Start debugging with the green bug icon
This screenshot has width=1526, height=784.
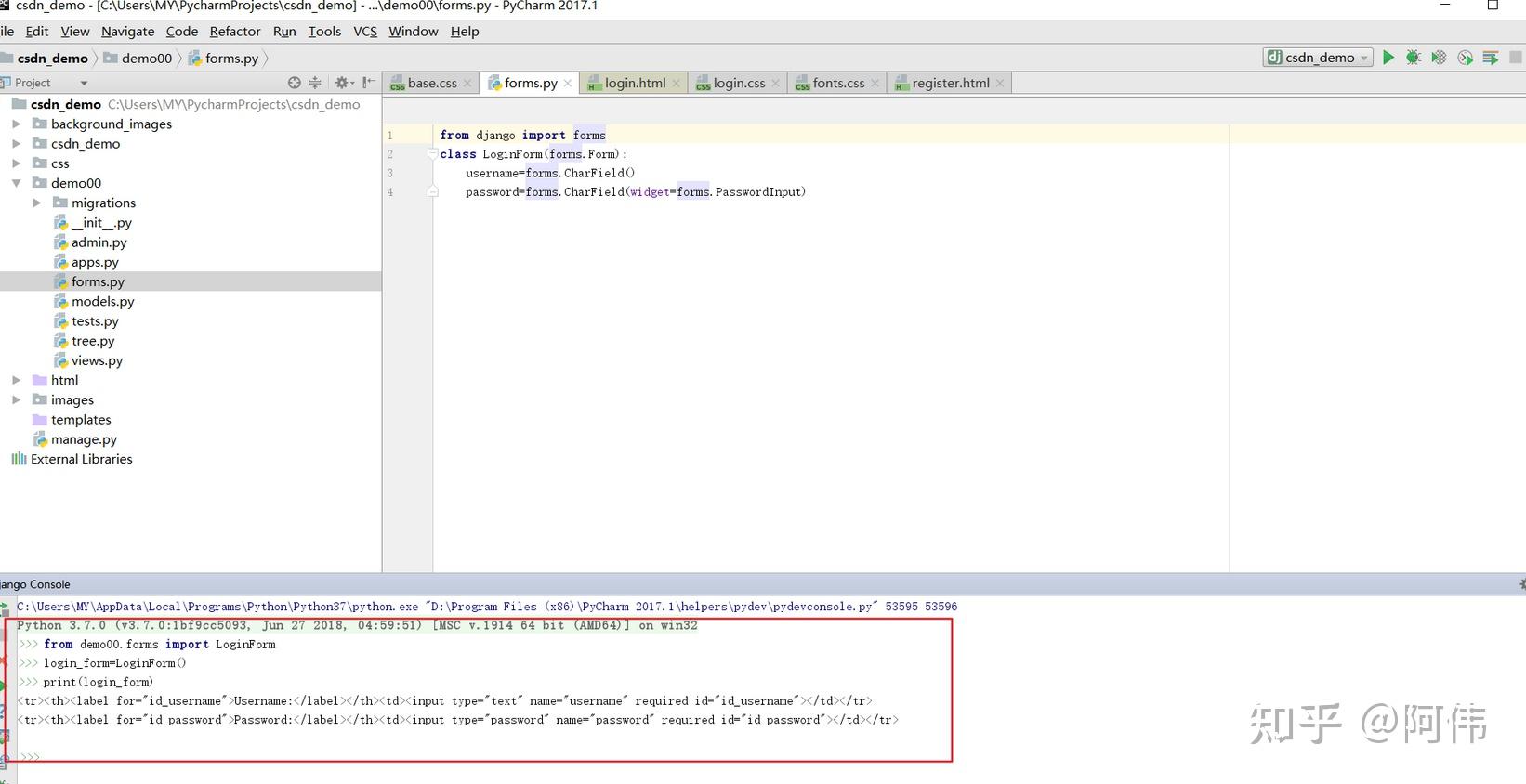click(x=1414, y=58)
